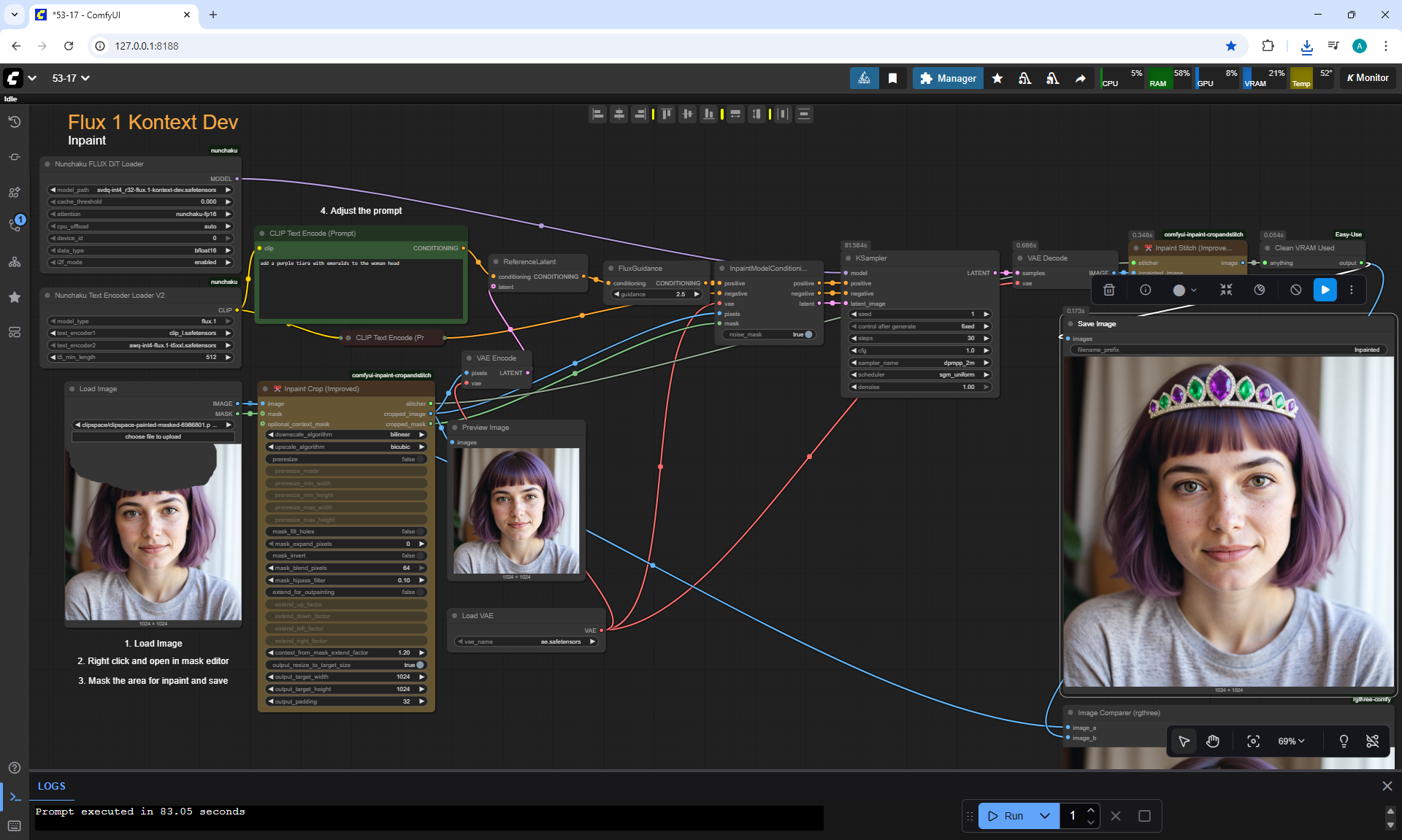Toggle the noise_mask switch
The image size is (1402, 840).
pyautogui.click(x=808, y=334)
